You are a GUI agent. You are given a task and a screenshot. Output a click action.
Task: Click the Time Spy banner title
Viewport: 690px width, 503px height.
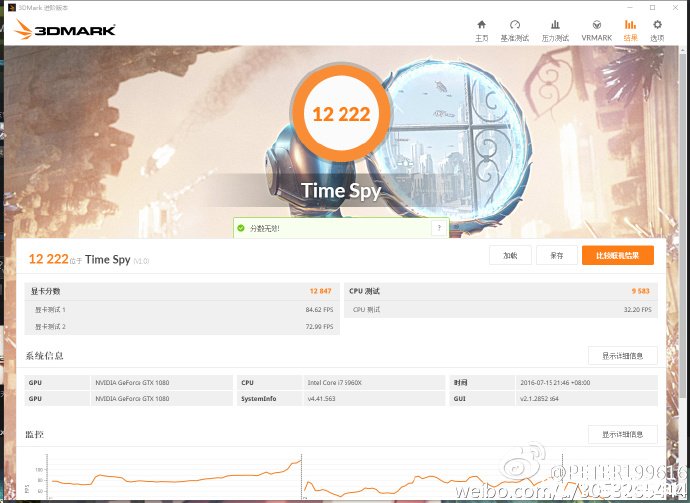341,191
